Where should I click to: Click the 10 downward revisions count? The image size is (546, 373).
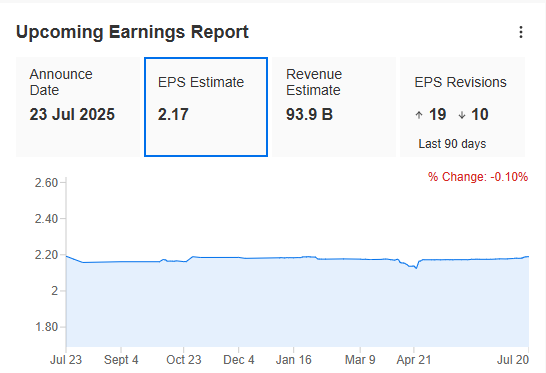[480, 115]
